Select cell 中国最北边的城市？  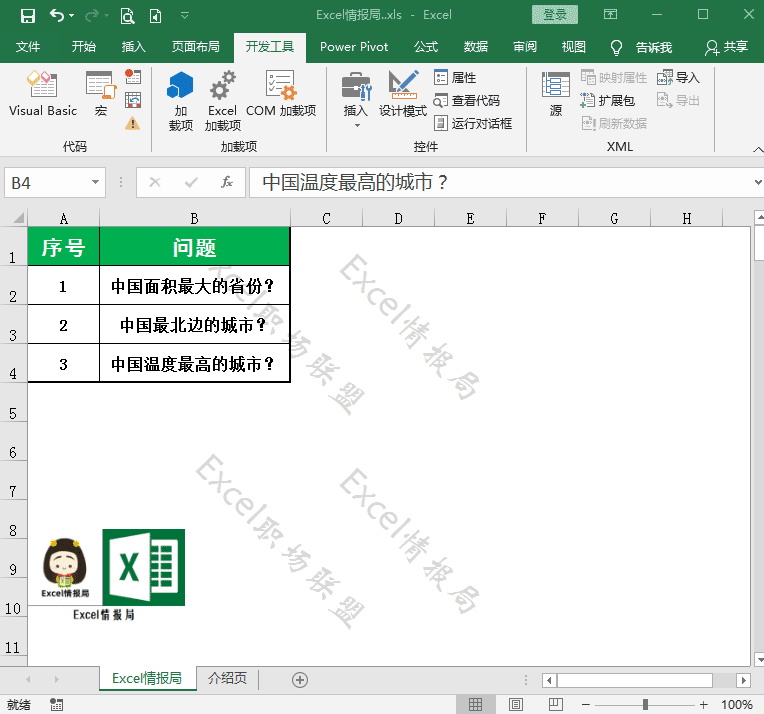(x=194, y=325)
